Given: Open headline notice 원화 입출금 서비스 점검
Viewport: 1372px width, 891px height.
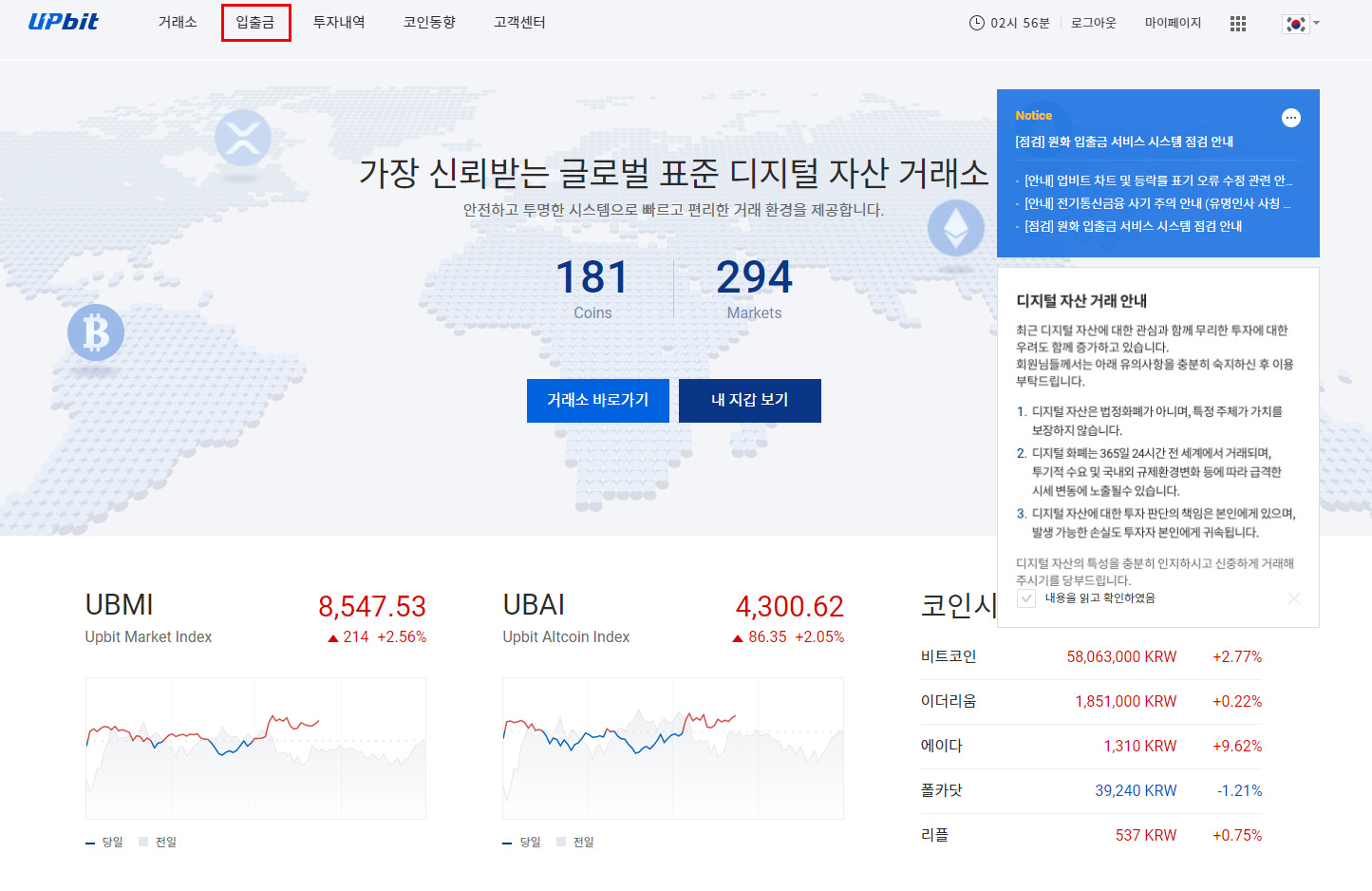Looking at the screenshot, I should pos(1124,142).
